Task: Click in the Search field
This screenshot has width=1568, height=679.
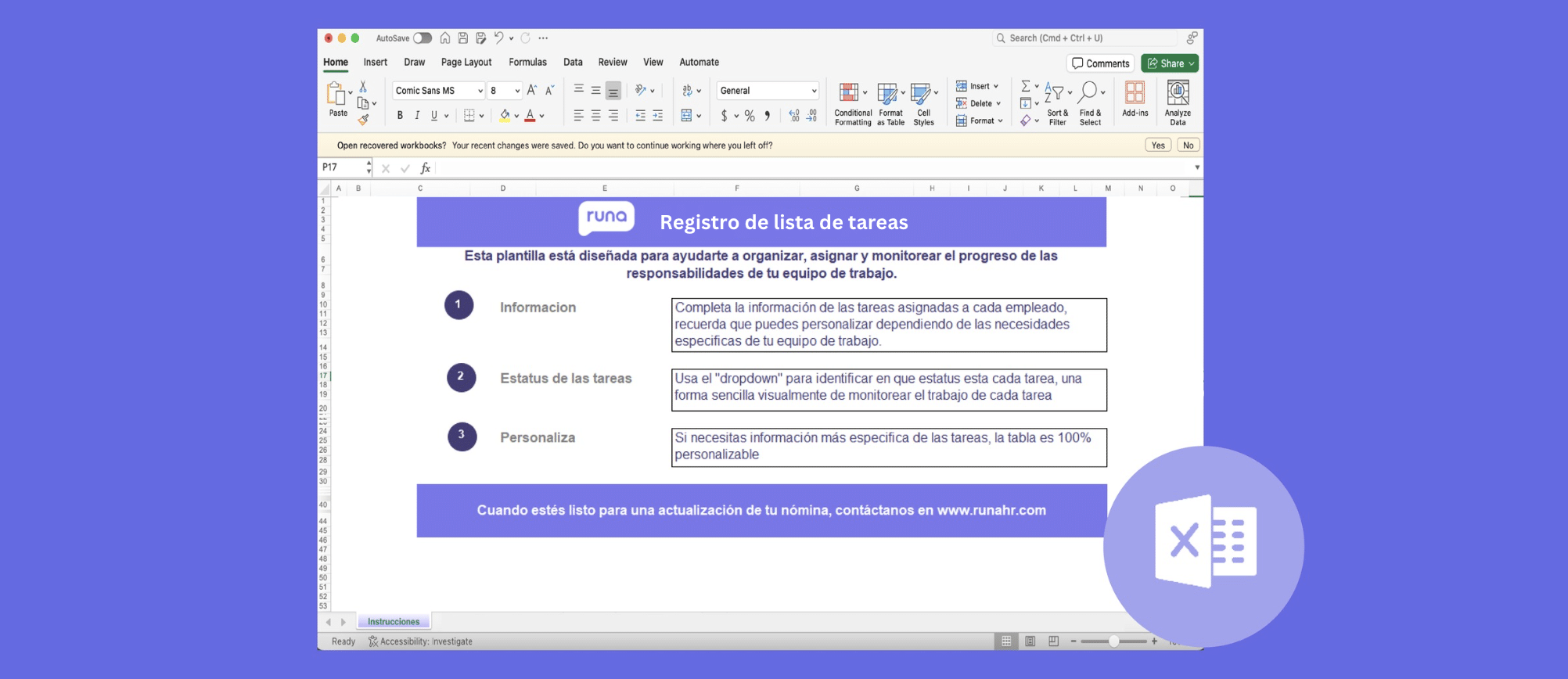Action: (x=1084, y=38)
